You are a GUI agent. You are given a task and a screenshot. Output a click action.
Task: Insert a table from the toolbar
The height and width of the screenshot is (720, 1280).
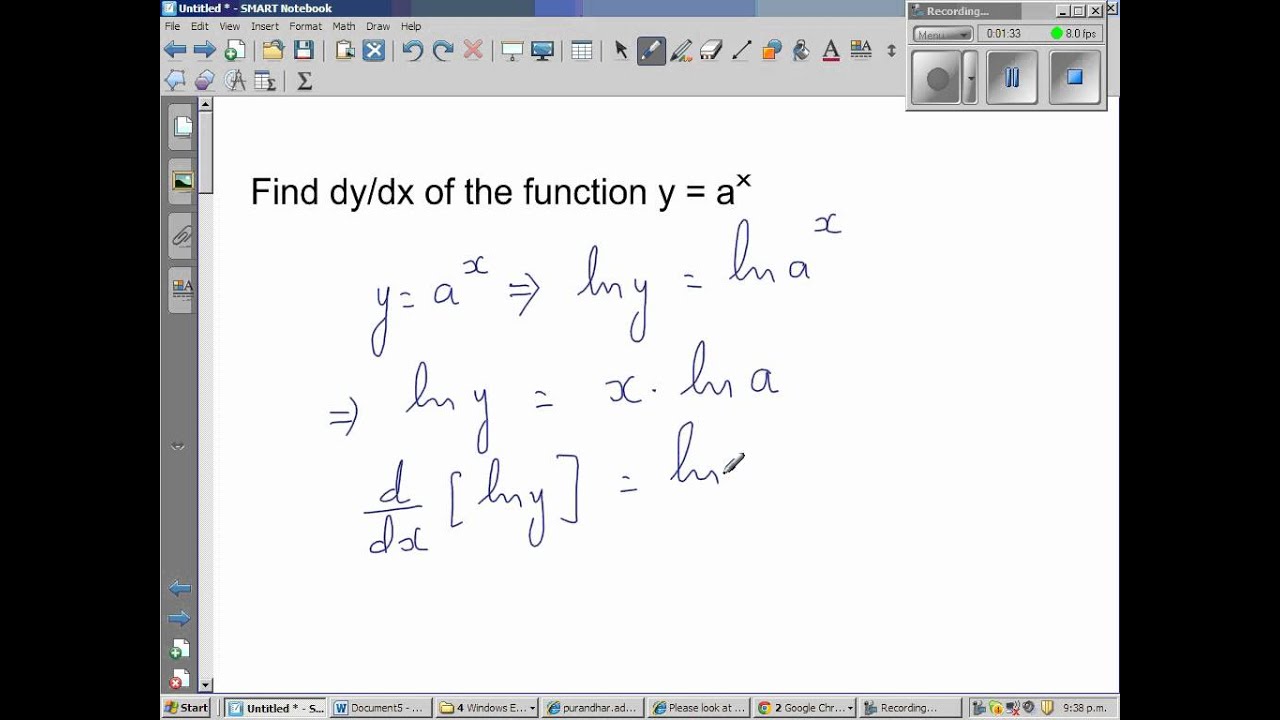(582, 50)
